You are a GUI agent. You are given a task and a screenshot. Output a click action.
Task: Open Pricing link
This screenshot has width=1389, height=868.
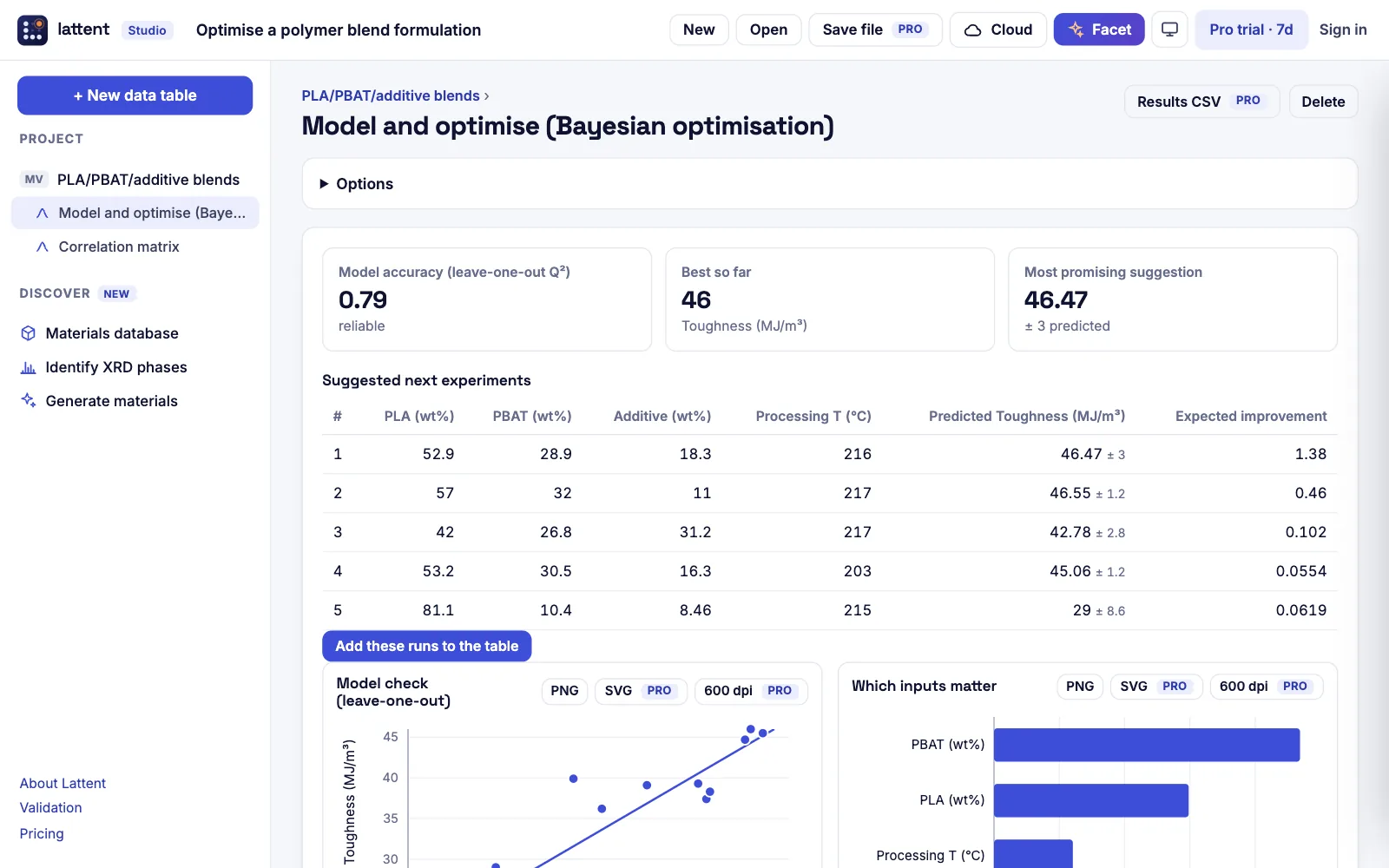pyautogui.click(x=42, y=833)
